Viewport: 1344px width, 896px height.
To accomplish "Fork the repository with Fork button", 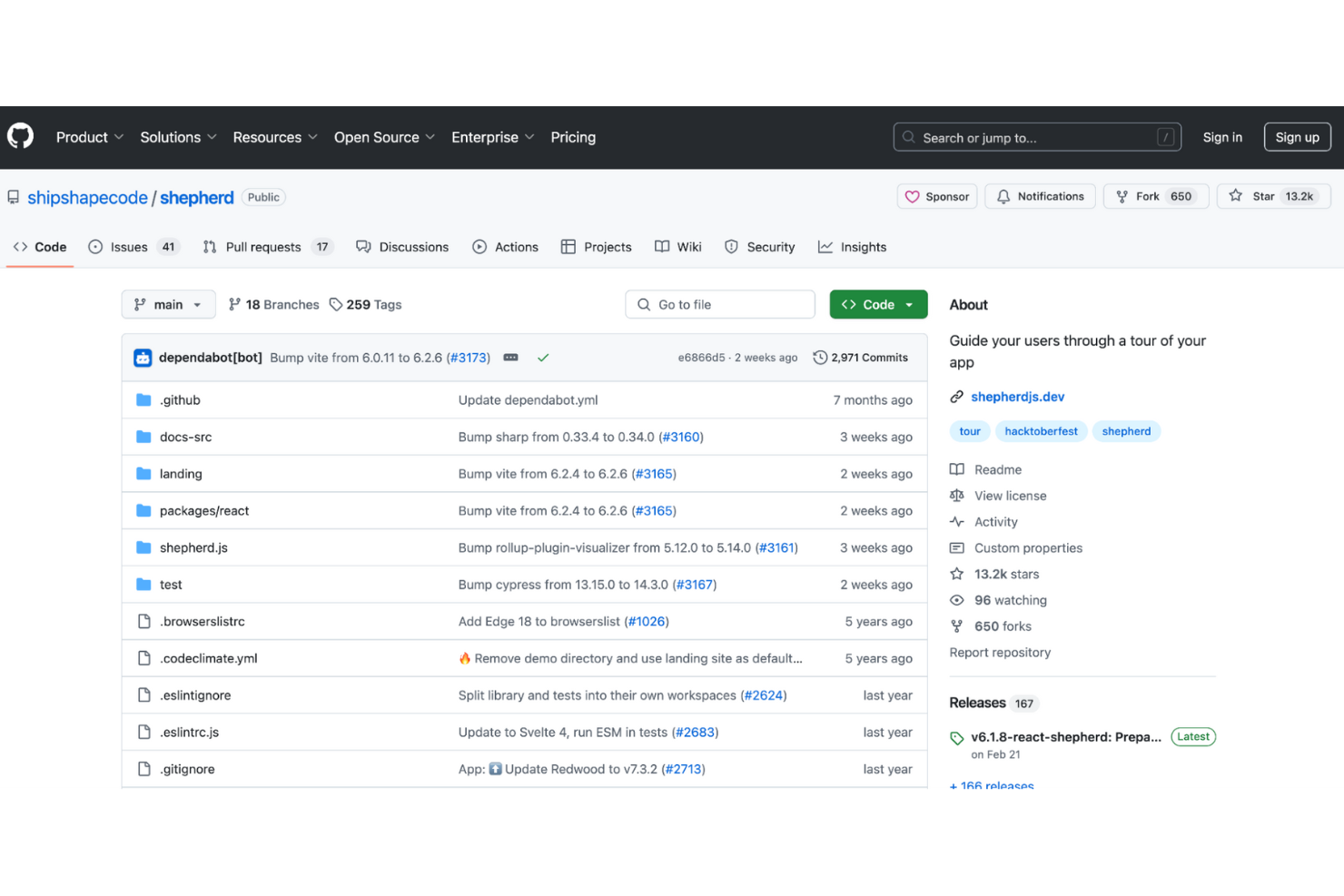I will click(x=1155, y=196).
